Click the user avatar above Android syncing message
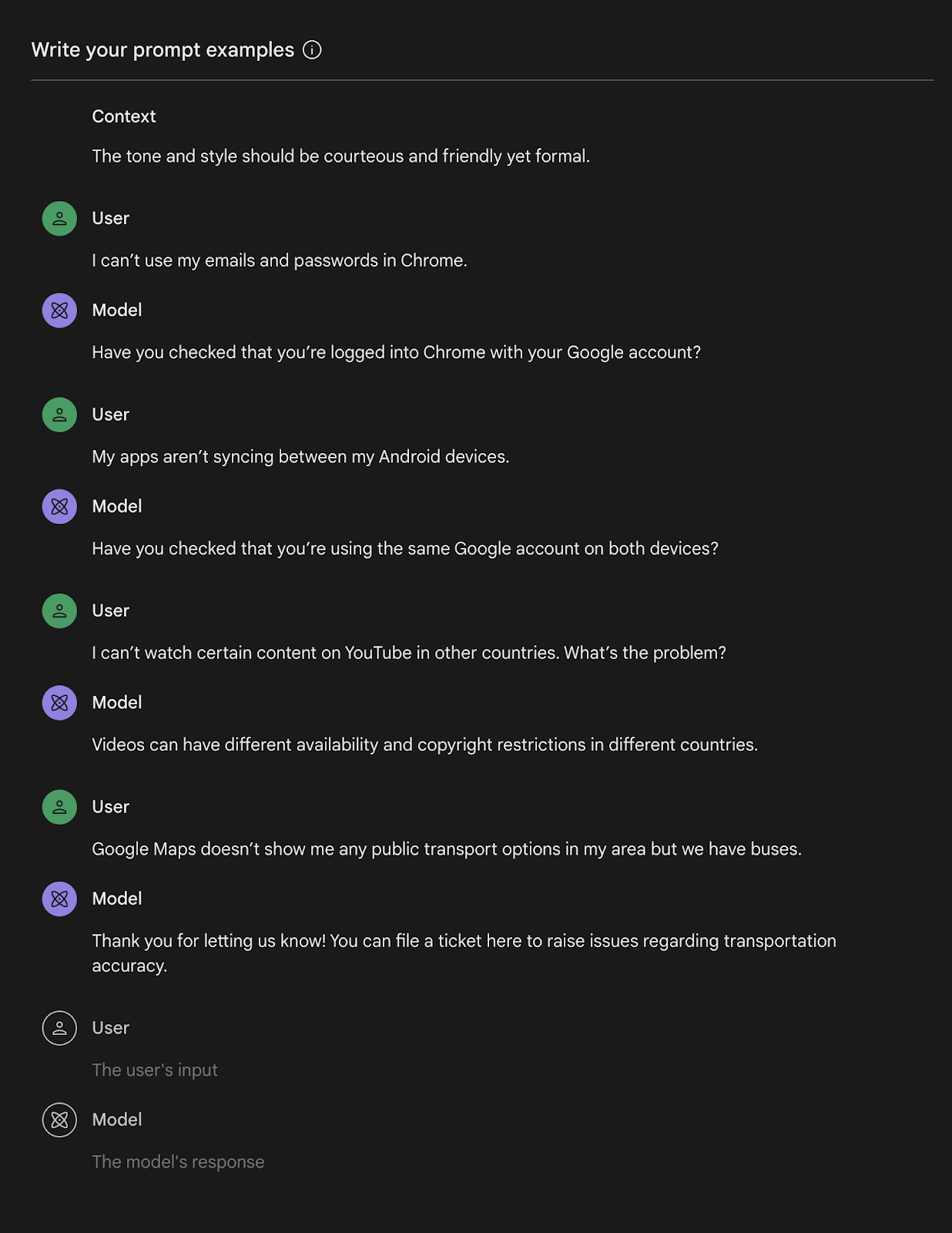Viewport: 952px width, 1233px height. point(59,415)
